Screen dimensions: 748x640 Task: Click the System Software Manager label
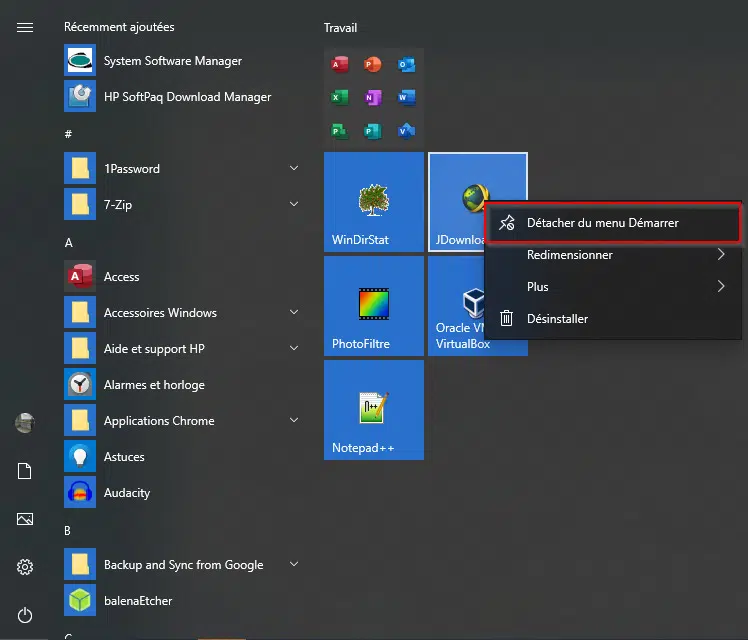(x=173, y=61)
